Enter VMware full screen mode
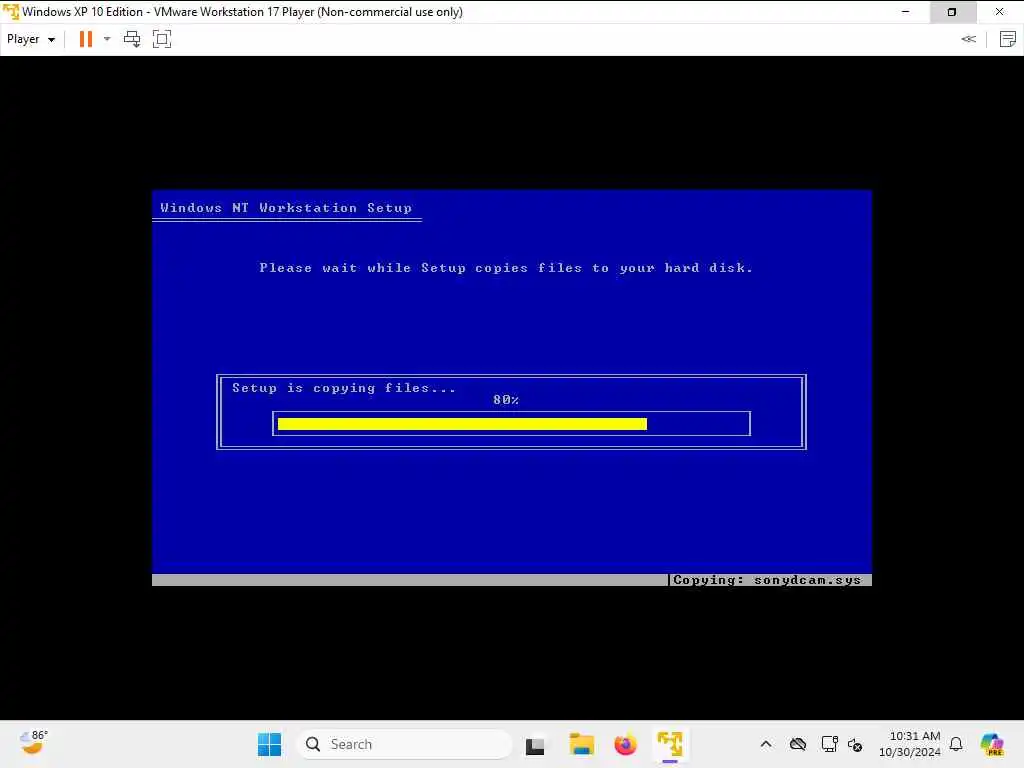Screen dimensions: 1024x768 click(162, 39)
